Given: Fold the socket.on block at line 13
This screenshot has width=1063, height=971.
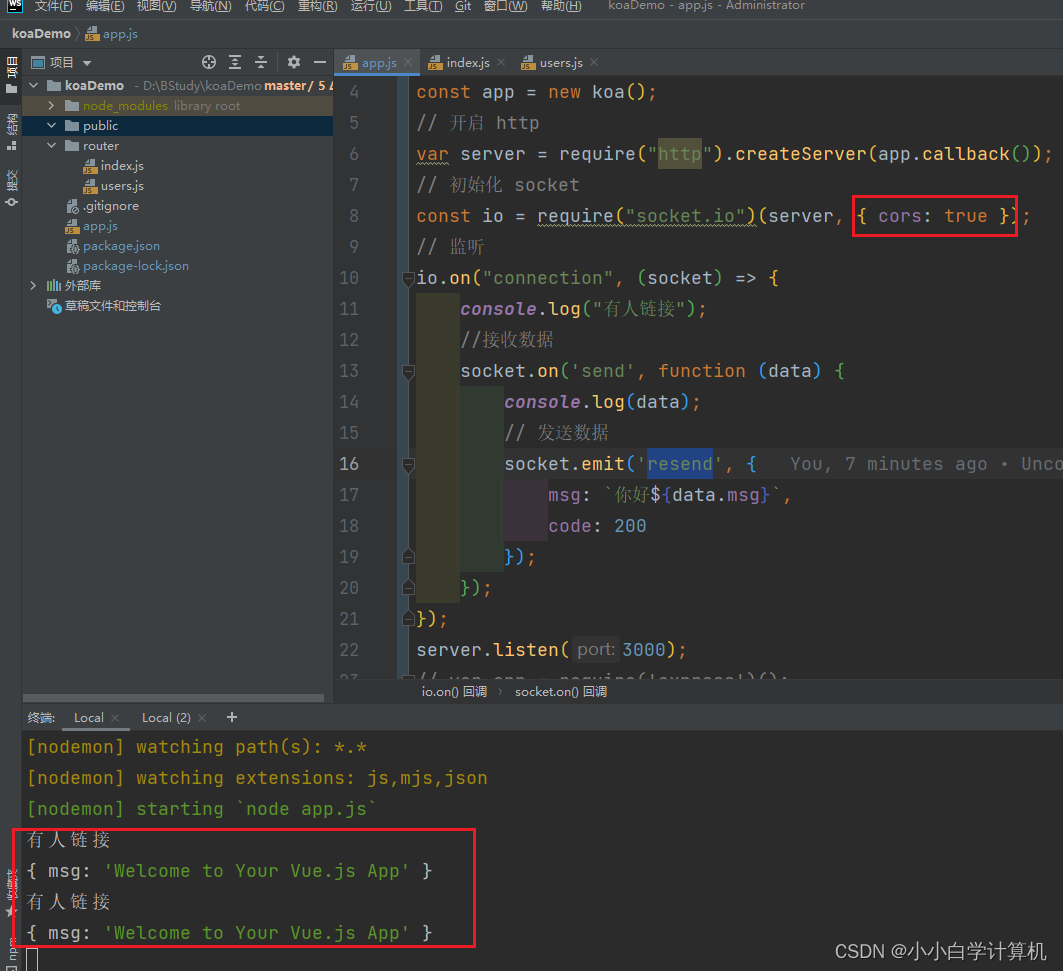Looking at the screenshot, I should click(408, 371).
